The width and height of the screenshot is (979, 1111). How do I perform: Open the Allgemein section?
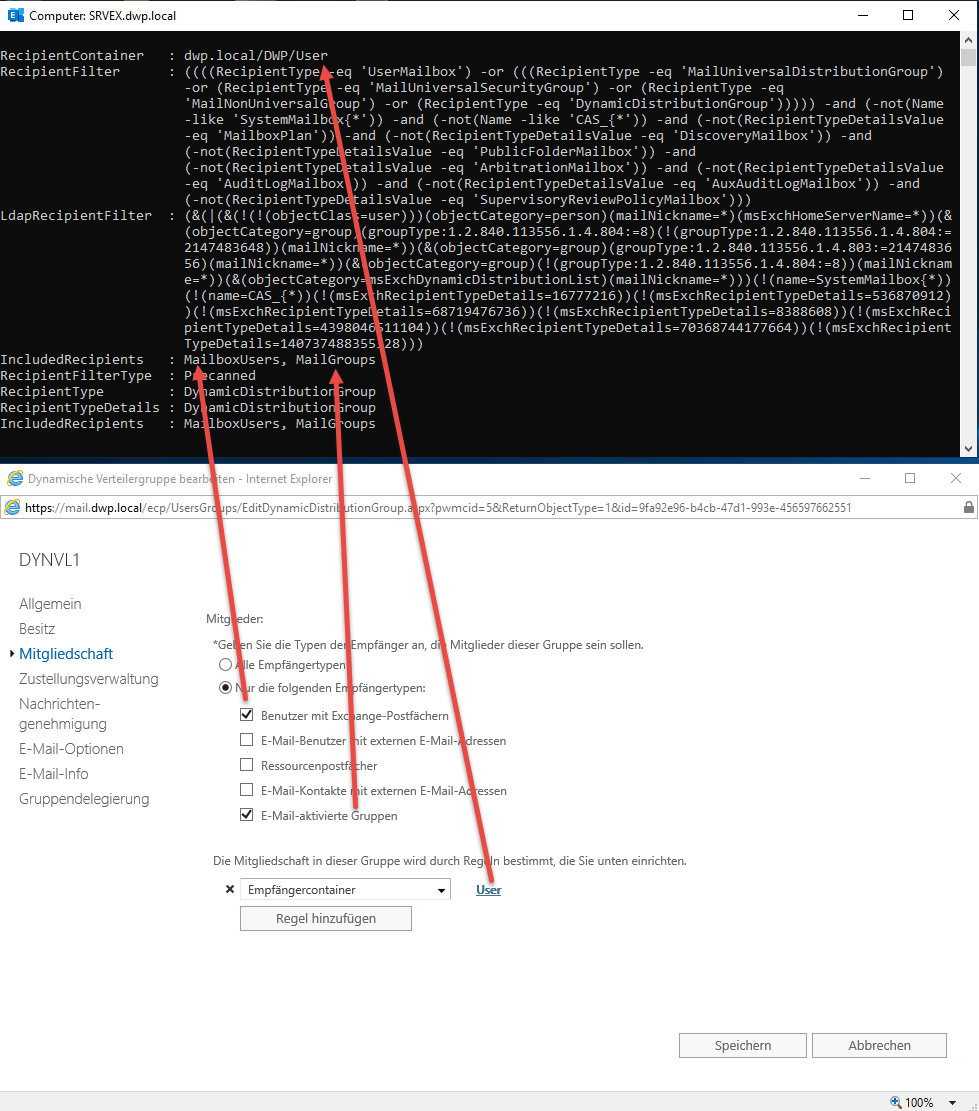click(x=50, y=604)
